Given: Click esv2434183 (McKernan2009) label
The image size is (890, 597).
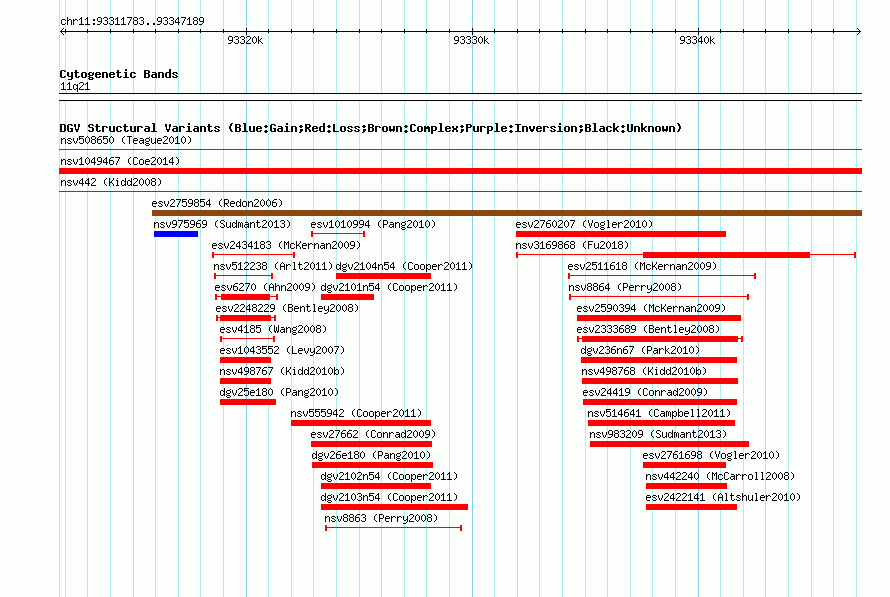Looking at the screenshot, I should pyautogui.click(x=286, y=245).
